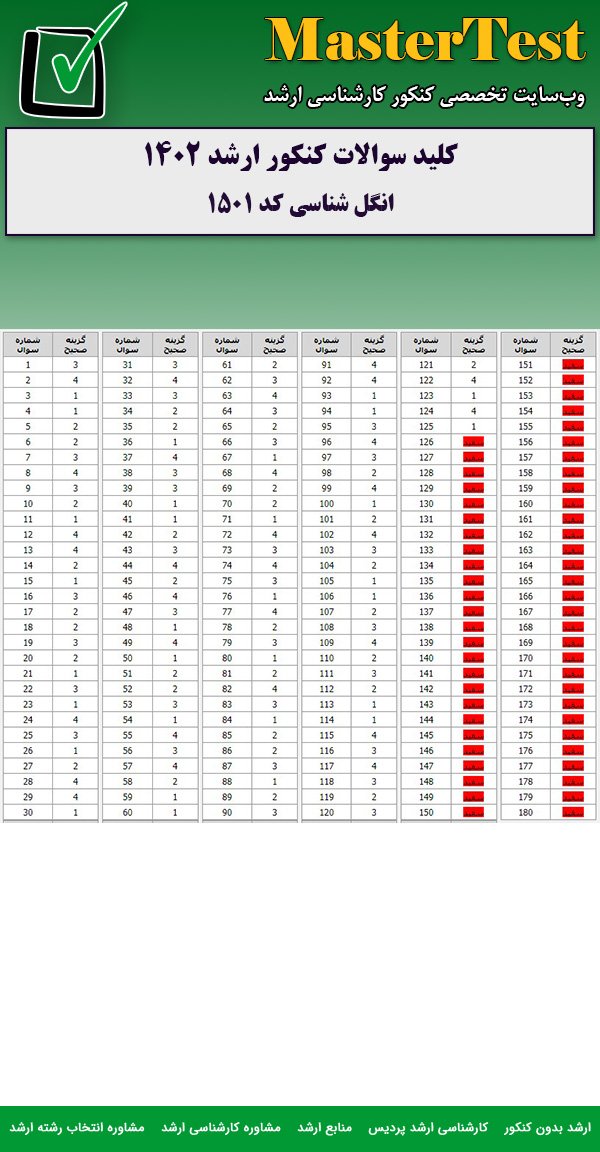Click the شماره سوال header above question 1

click(28, 345)
